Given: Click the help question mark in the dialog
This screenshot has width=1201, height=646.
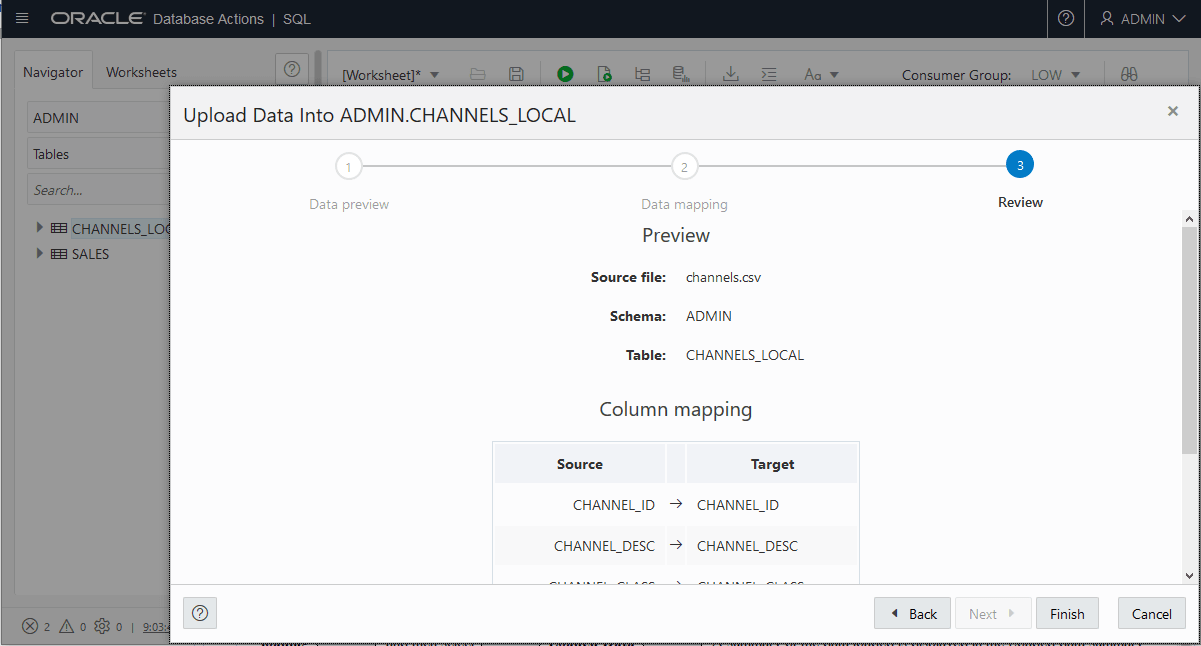Looking at the screenshot, I should [199, 612].
